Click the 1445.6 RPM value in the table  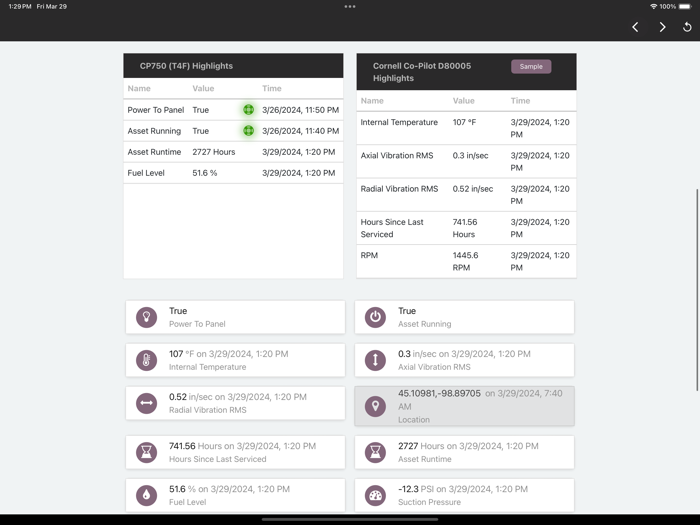pyautogui.click(x=465, y=262)
